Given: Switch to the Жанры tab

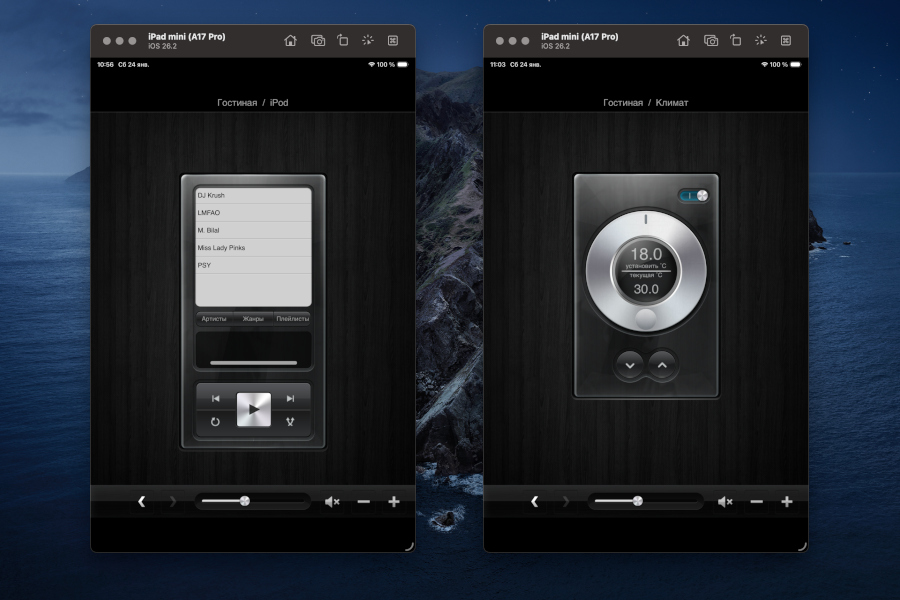Looking at the screenshot, I should [253, 319].
